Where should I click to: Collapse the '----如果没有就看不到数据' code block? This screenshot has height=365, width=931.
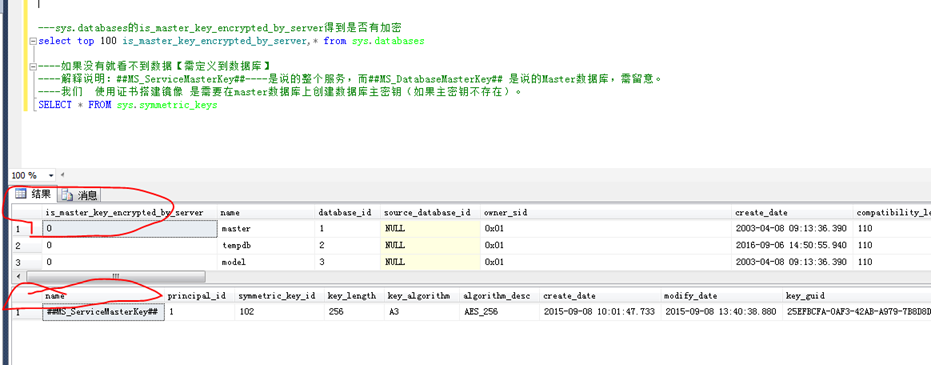33,66
